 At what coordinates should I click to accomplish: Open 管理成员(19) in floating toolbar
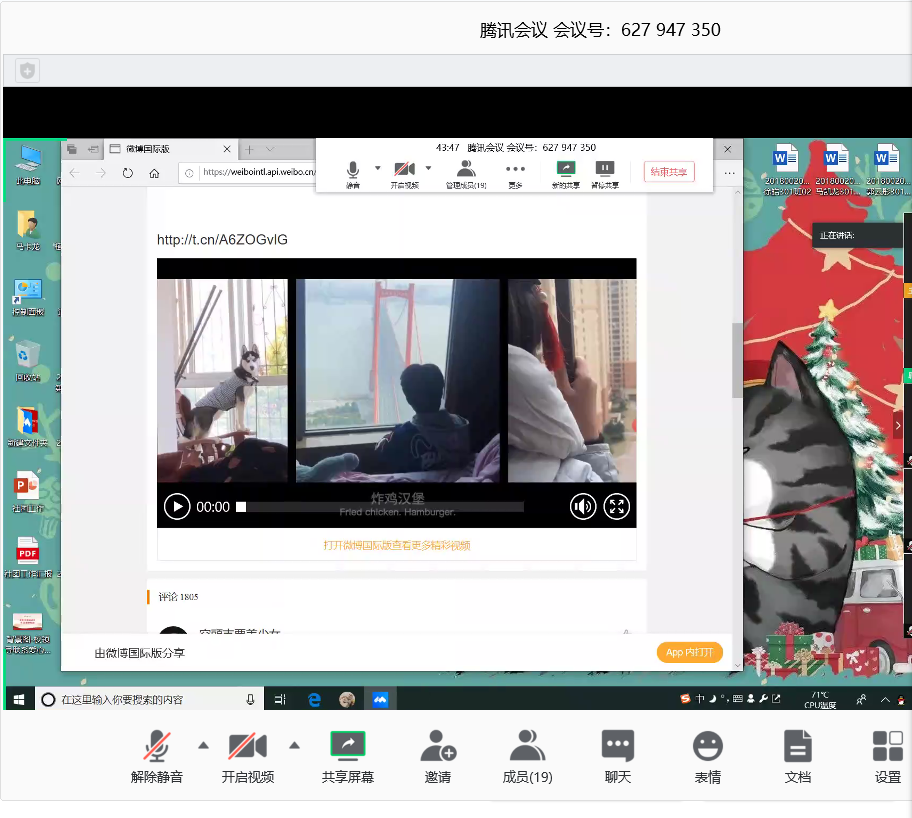(466, 175)
